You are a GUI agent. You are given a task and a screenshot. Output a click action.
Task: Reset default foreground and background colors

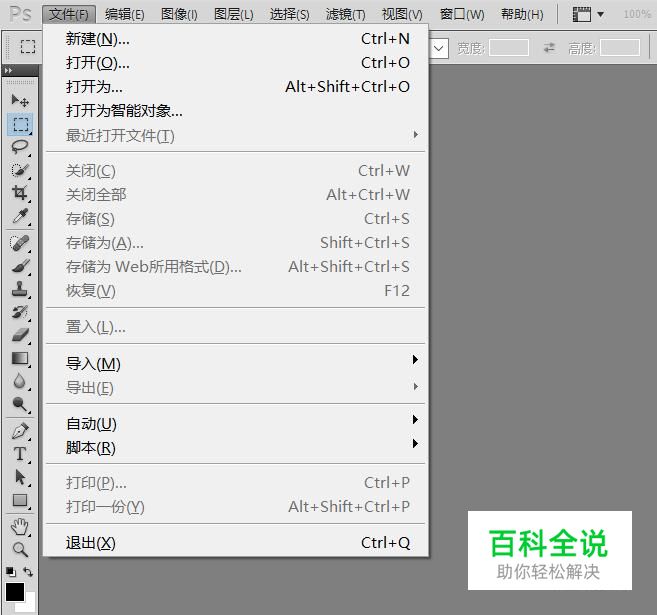(x=10, y=572)
